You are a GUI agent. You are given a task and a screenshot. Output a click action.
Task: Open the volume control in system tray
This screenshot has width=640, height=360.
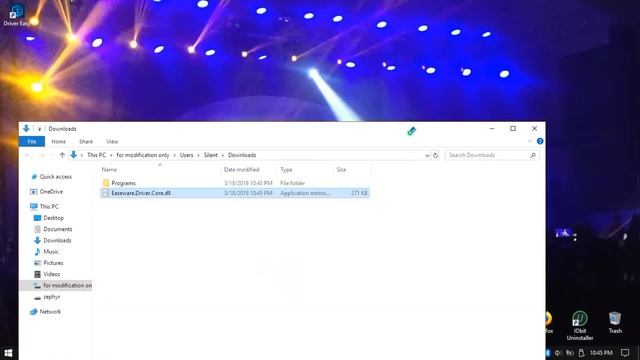click(558, 353)
